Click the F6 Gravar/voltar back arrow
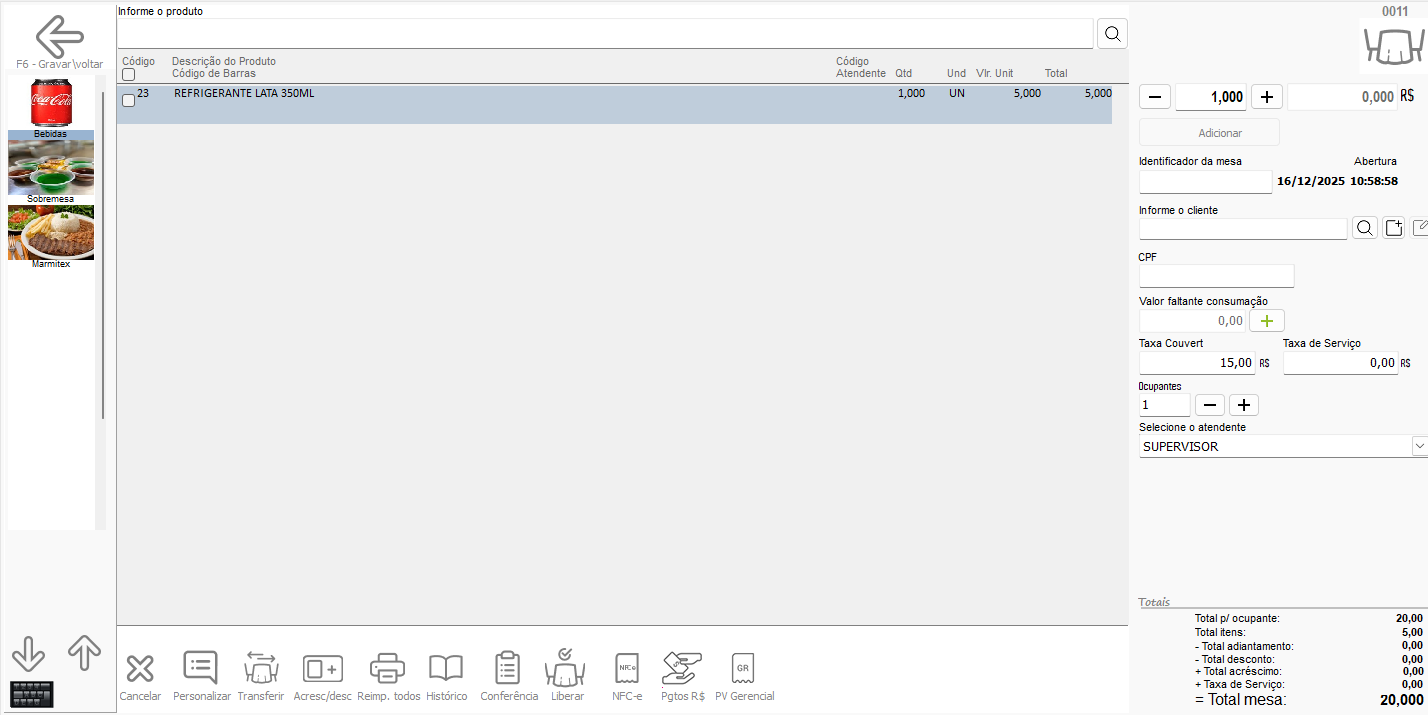 tap(59, 37)
